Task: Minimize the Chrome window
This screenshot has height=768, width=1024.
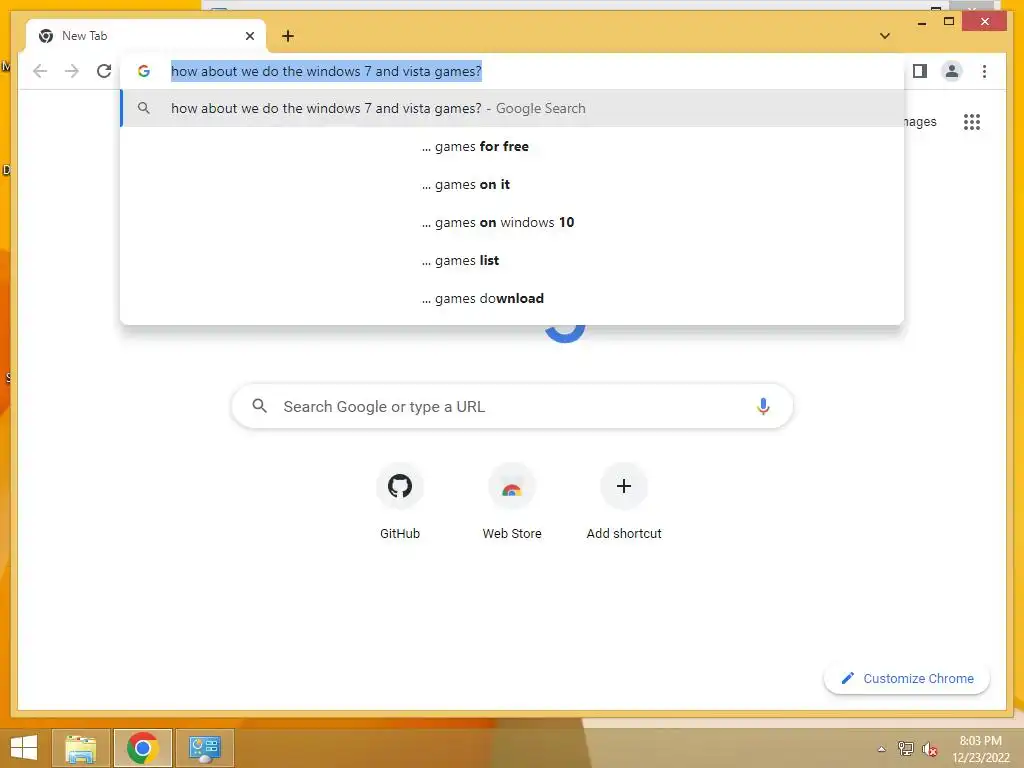Action: 921,22
